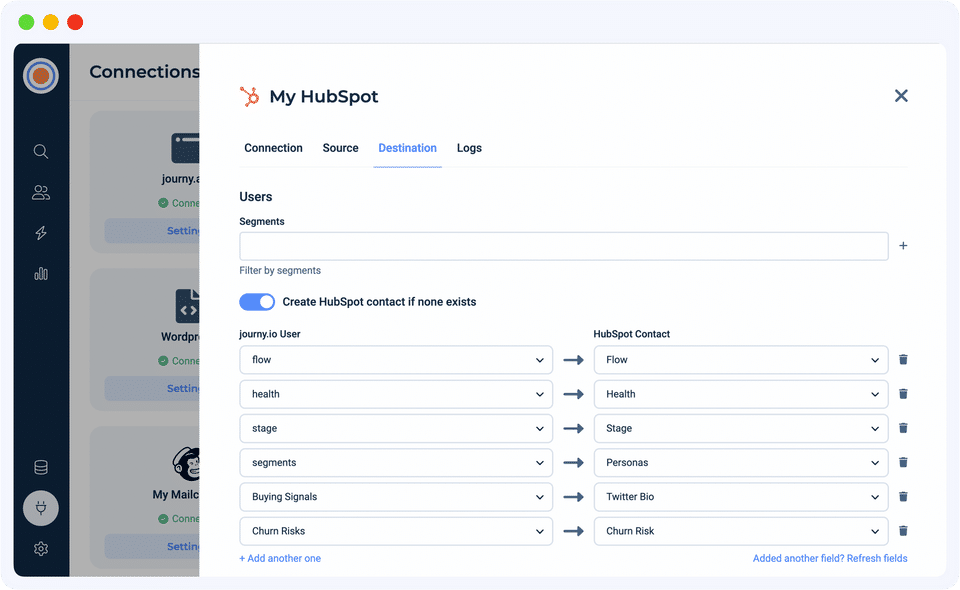This screenshot has width=960, height=590.
Task: Switch to the Source tab
Action: click(x=340, y=148)
